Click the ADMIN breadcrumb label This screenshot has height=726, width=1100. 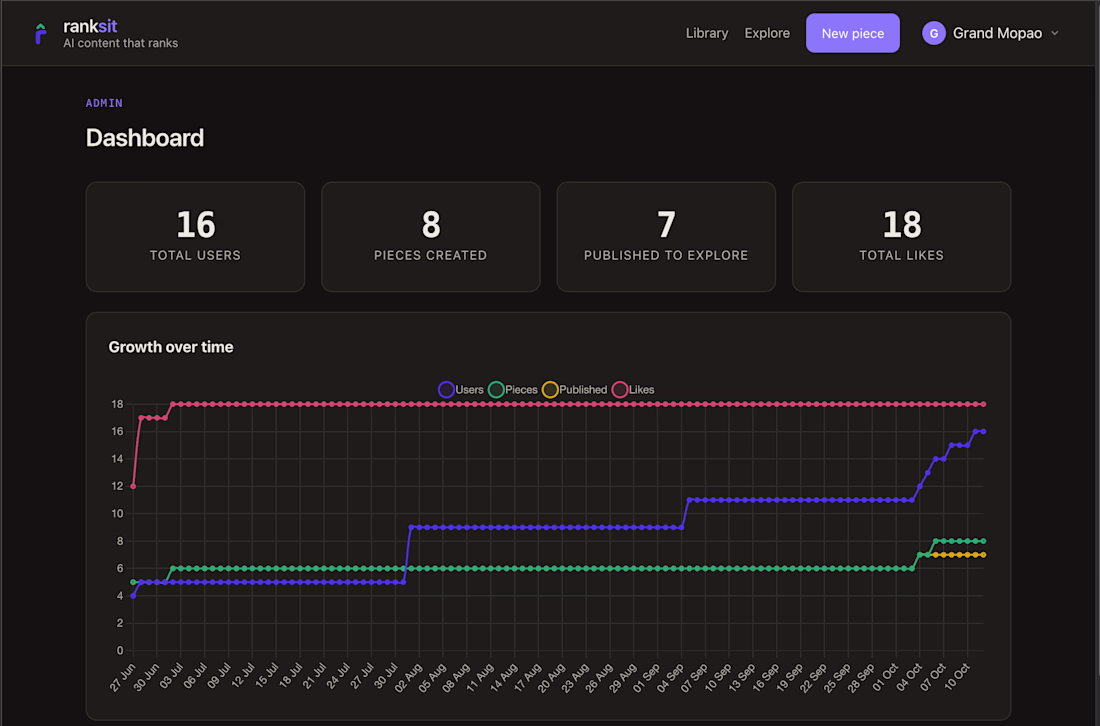(x=104, y=103)
